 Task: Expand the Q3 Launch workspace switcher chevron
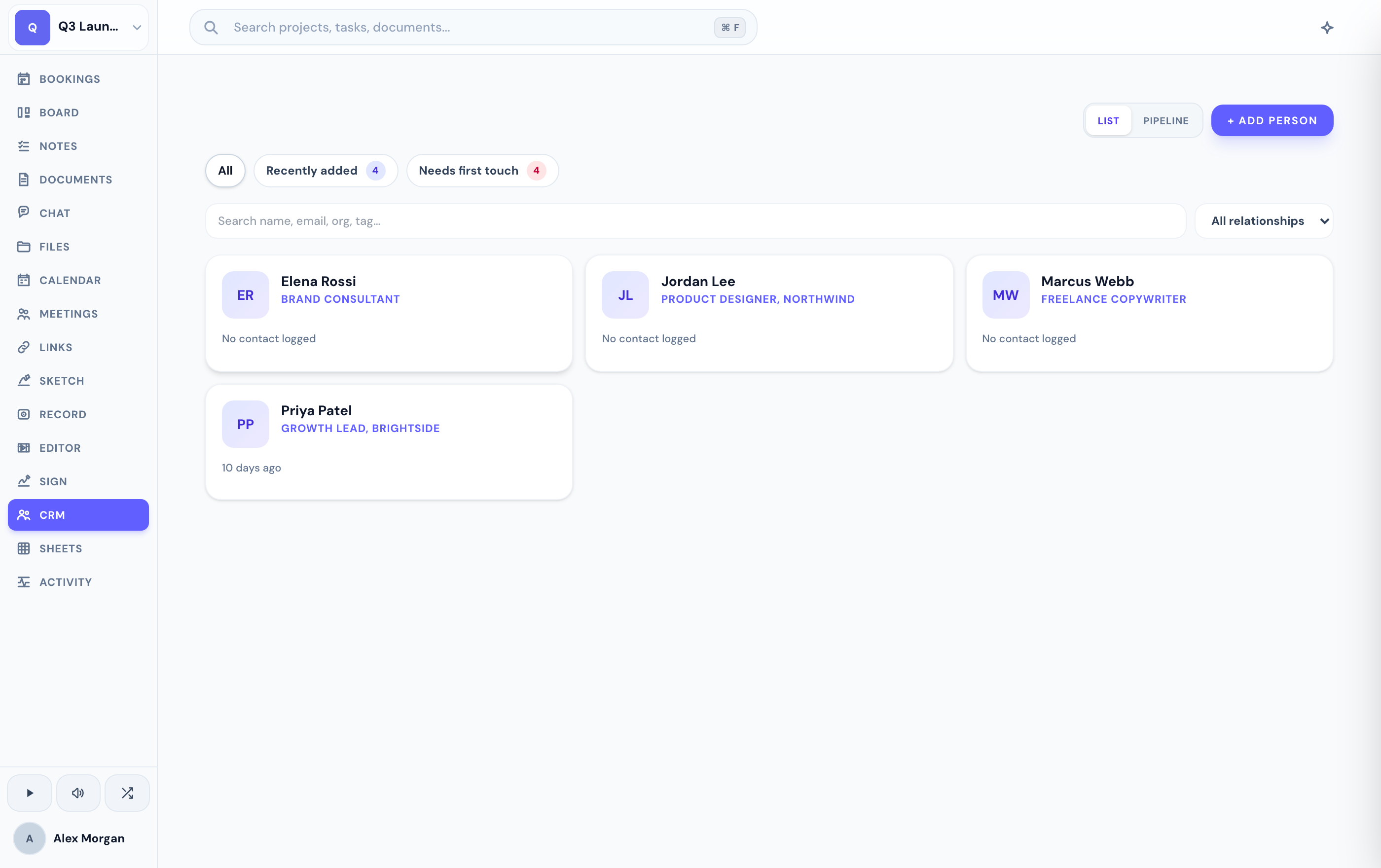click(x=137, y=27)
